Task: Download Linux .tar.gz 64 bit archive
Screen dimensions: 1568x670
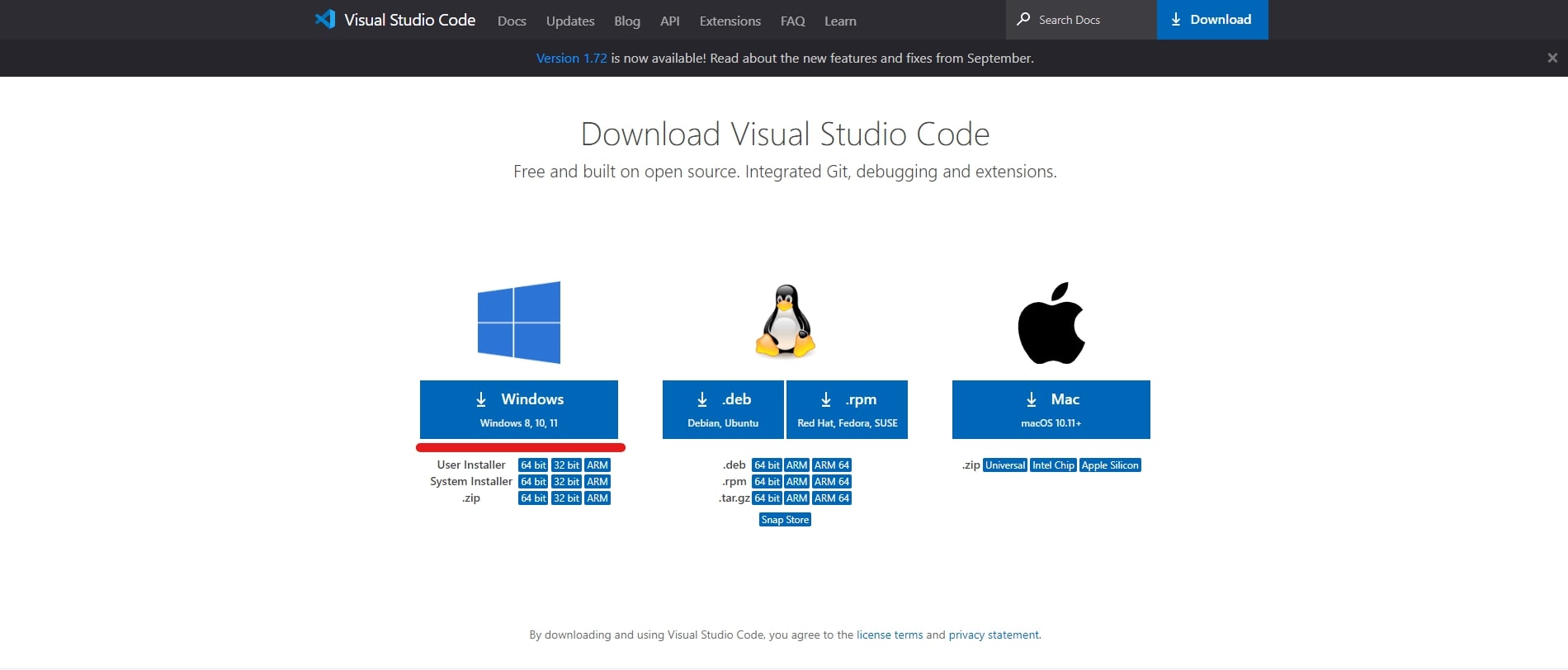Action: click(767, 498)
